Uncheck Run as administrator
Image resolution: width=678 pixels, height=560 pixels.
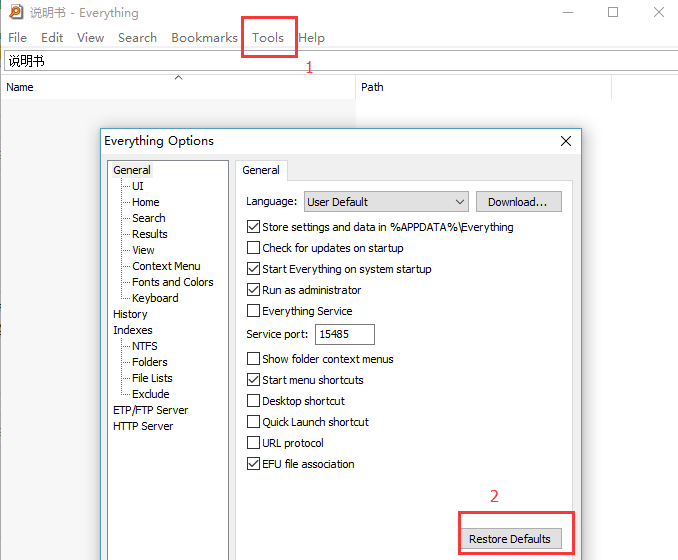tap(253, 290)
